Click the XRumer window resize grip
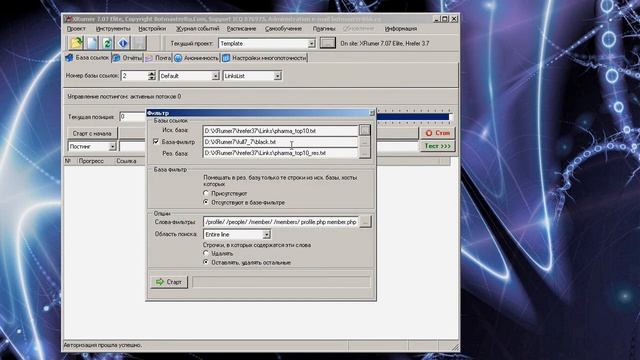Image resolution: width=640 pixels, height=360 pixels. [455, 347]
